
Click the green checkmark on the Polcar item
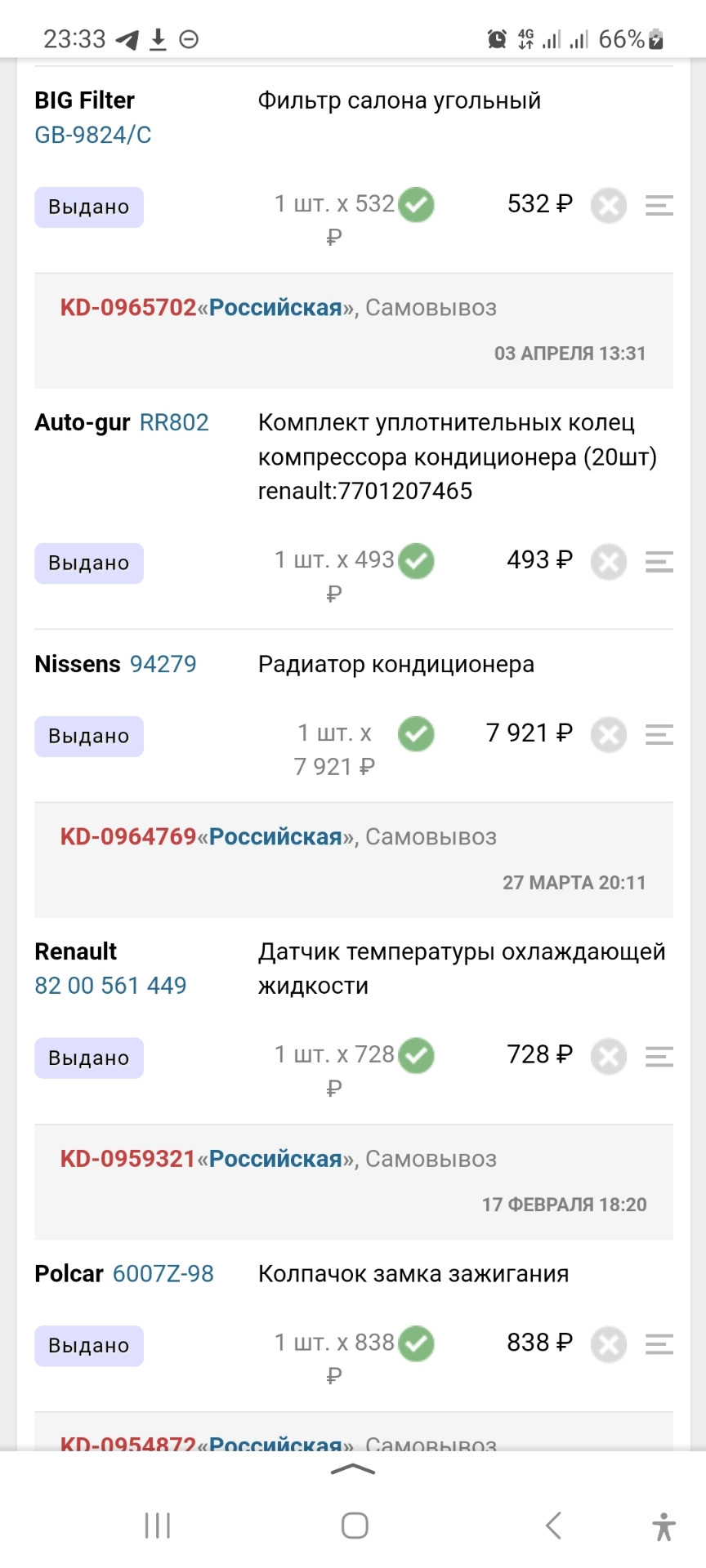[418, 1343]
